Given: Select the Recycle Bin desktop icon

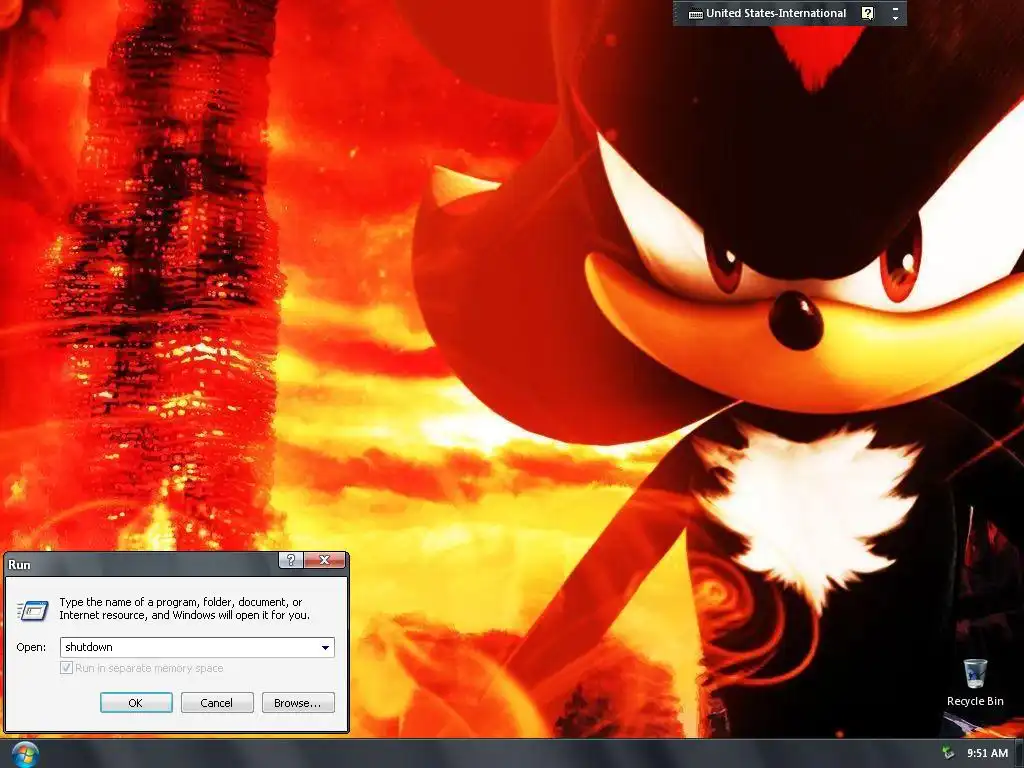Looking at the screenshot, I should tap(975, 682).
